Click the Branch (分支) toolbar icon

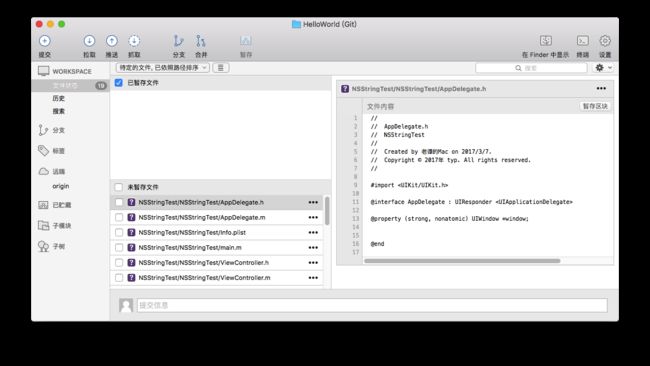point(179,41)
